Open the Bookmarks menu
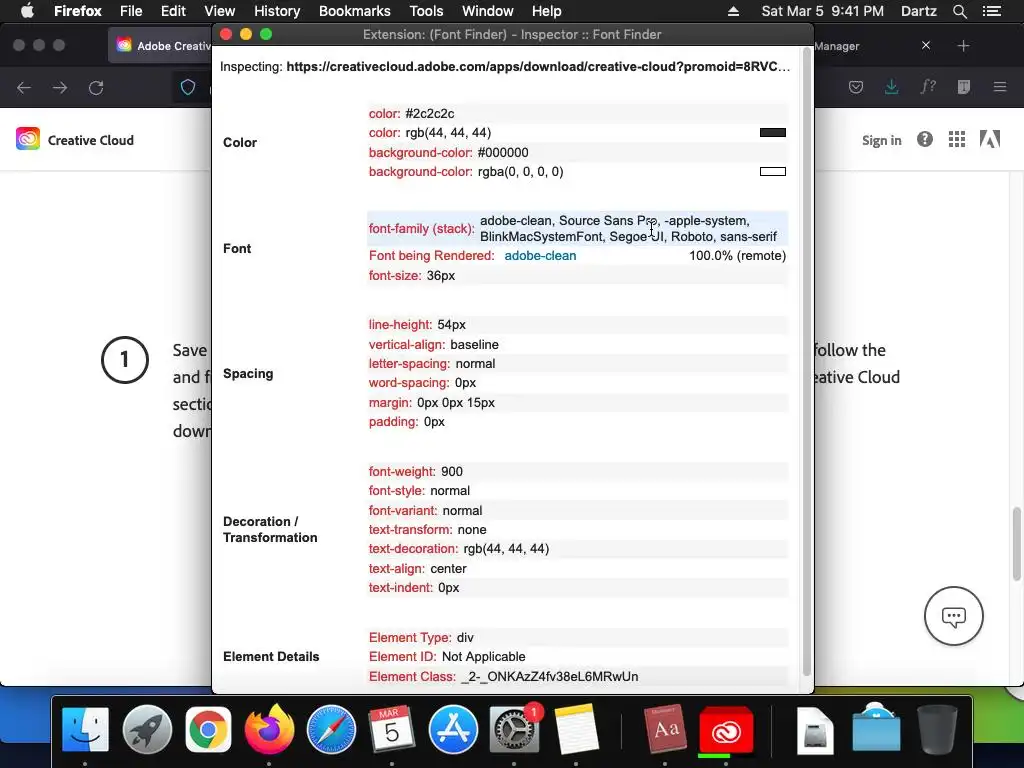The height and width of the screenshot is (768, 1024). pyautogui.click(x=355, y=11)
